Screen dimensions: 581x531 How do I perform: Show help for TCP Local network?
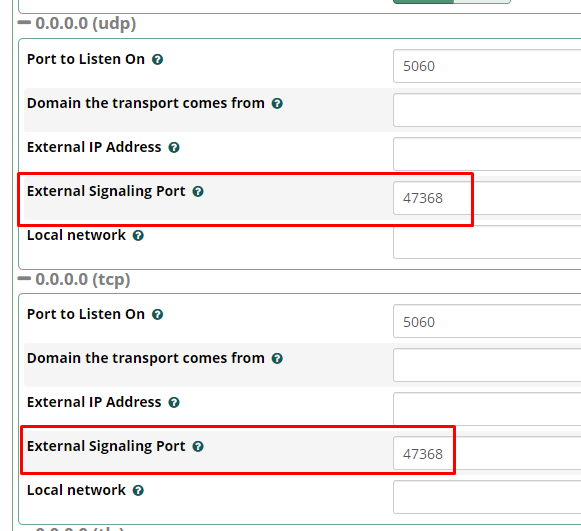pos(138,491)
